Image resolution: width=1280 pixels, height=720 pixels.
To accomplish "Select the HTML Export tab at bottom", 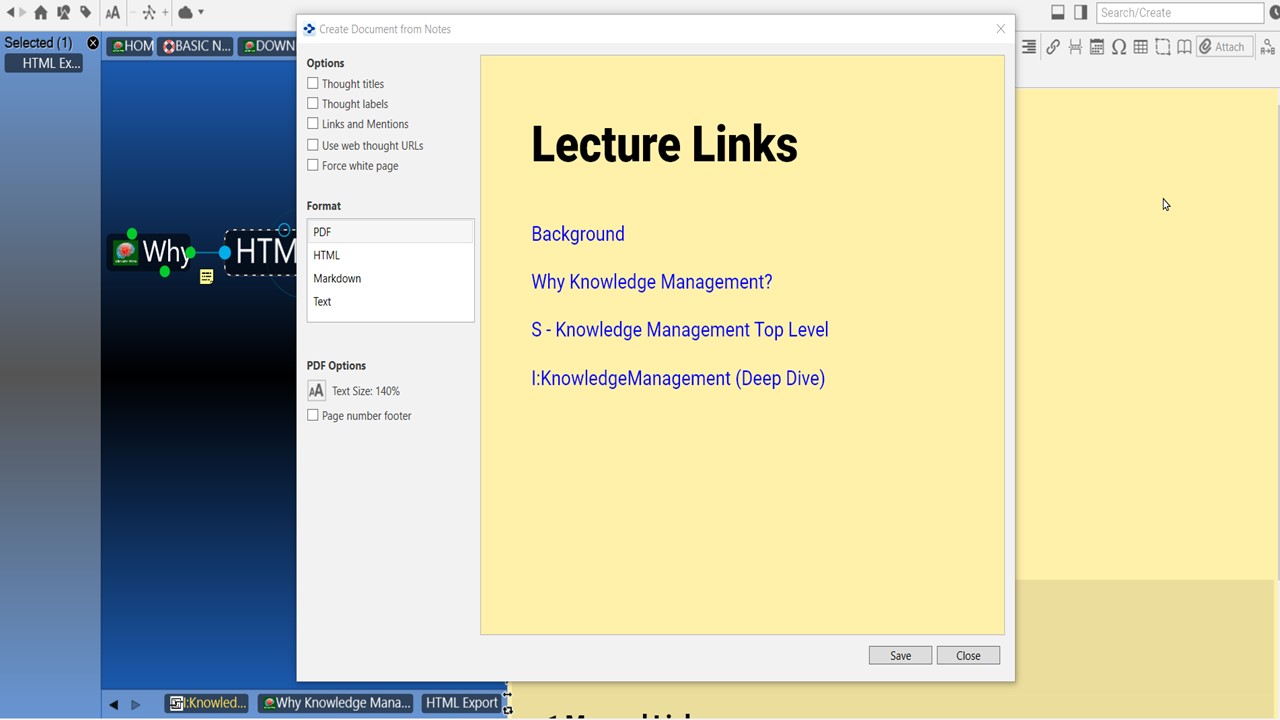I will click(x=461, y=703).
